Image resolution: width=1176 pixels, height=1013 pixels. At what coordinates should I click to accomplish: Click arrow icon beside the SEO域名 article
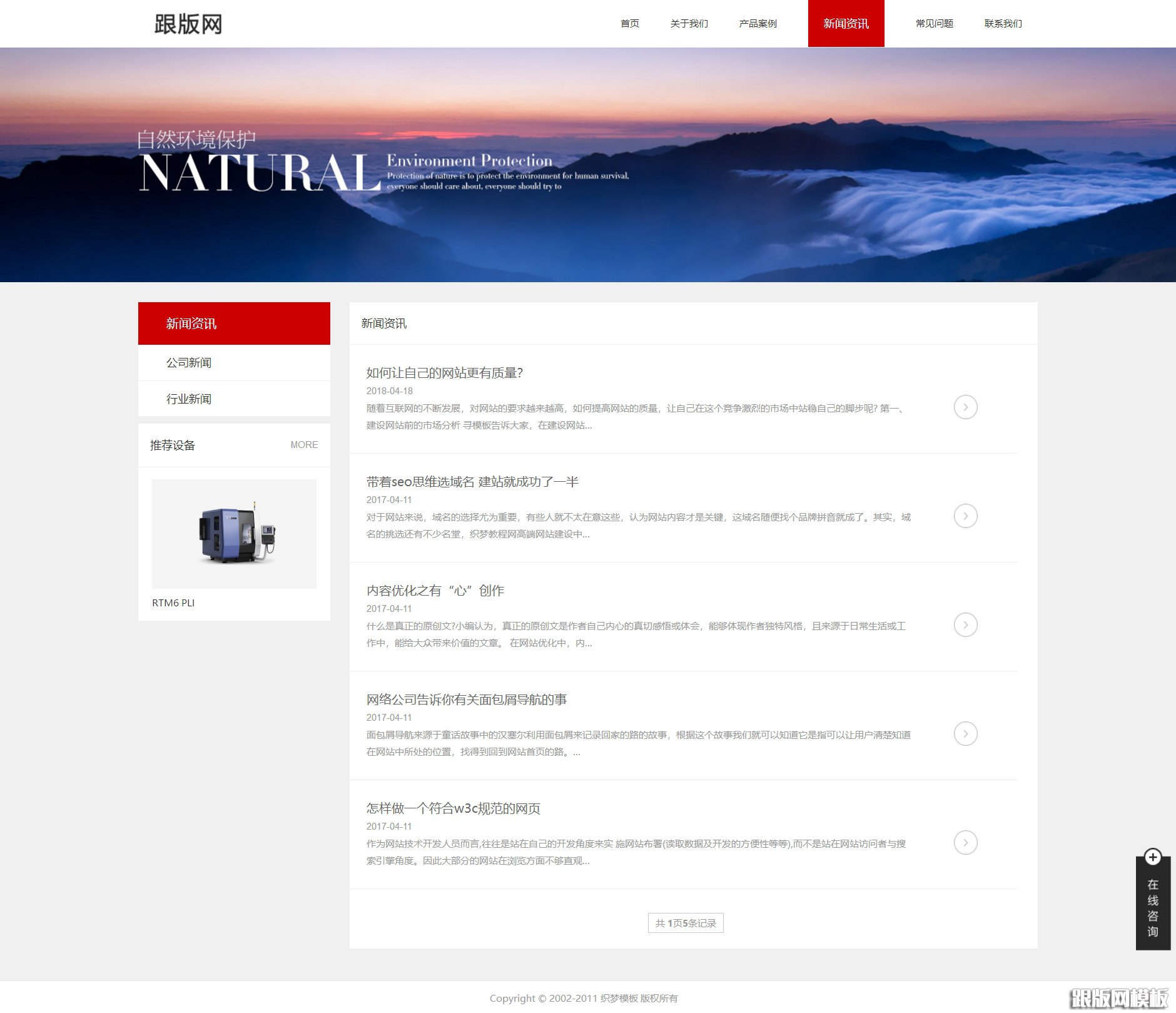coord(965,516)
